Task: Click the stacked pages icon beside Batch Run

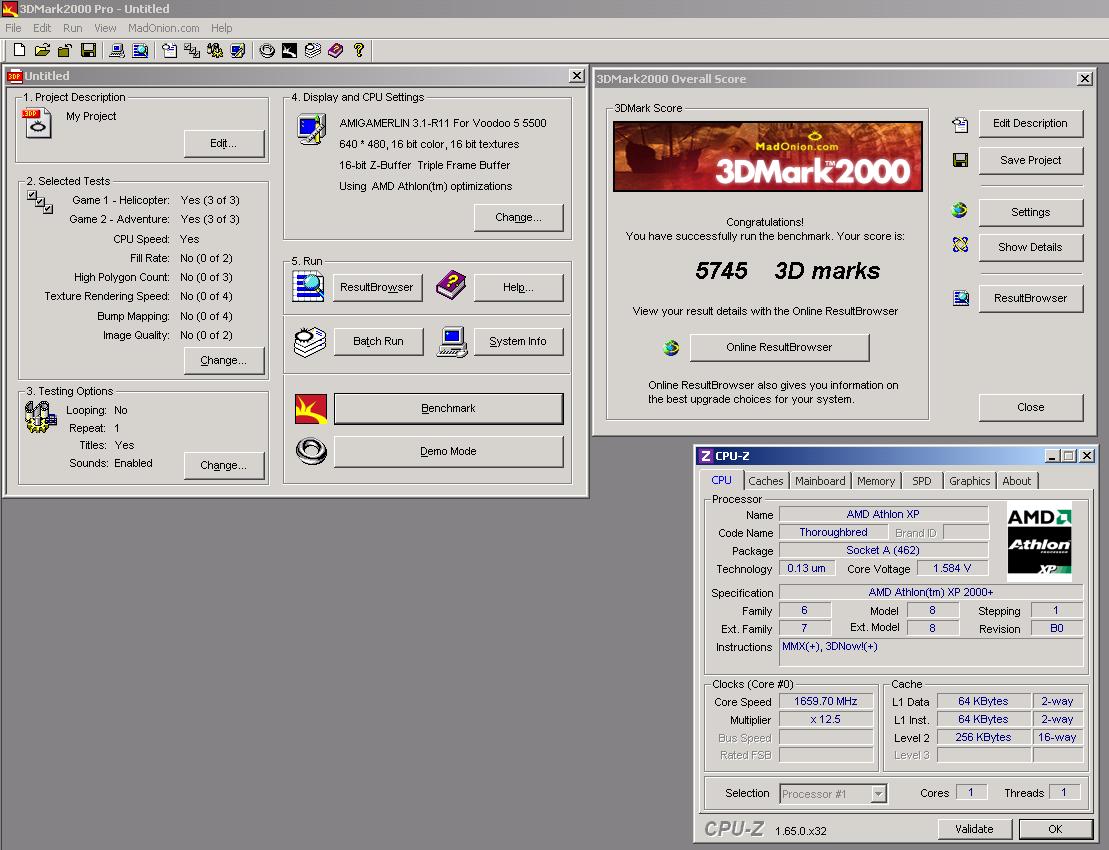Action: [x=310, y=342]
